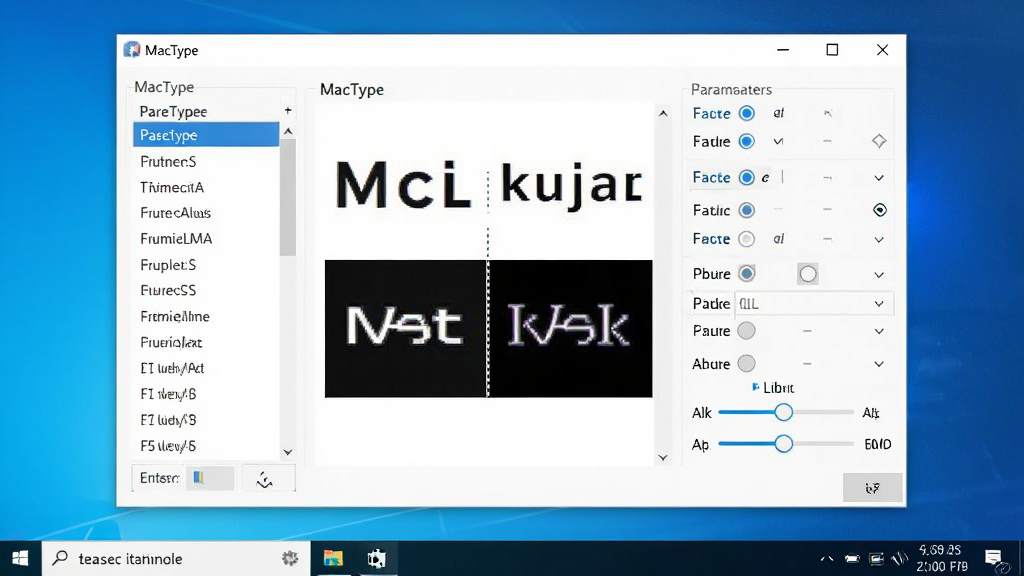Expand the chevron of the Facte 'c' row
The width and height of the screenshot is (1024, 576).
point(879,178)
